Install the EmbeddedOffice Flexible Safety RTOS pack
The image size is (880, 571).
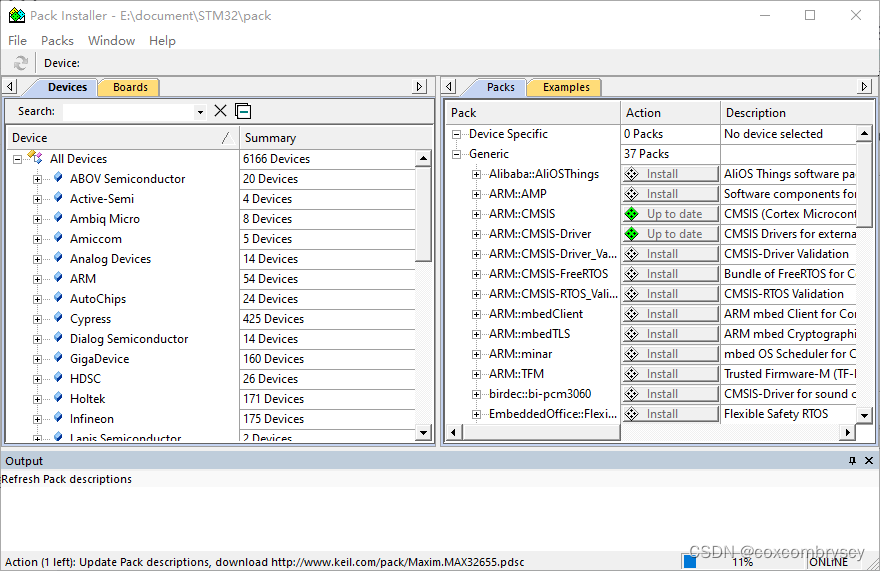pos(670,414)
